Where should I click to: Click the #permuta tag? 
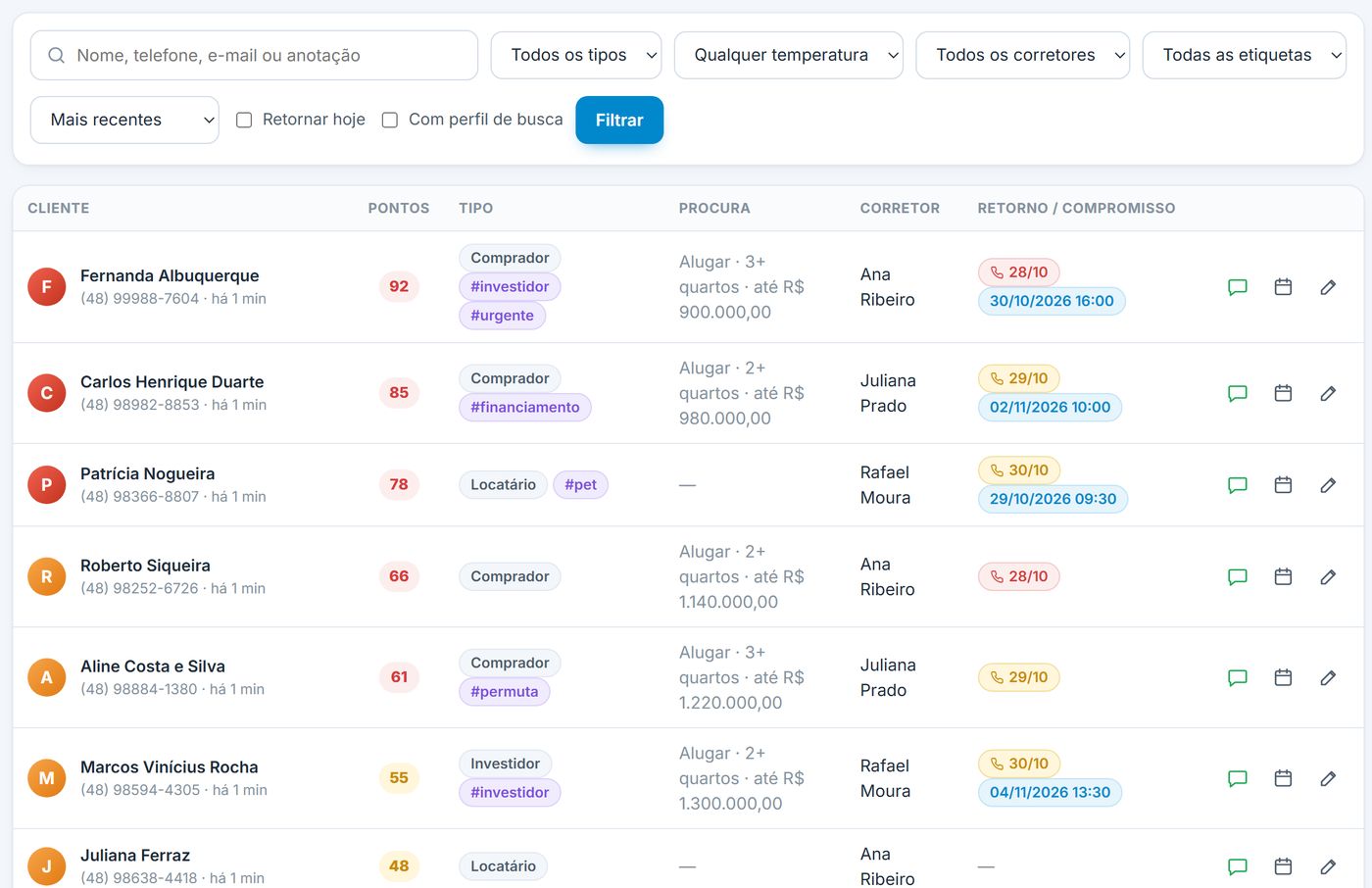pyautogui.click(x=504, y=691)
